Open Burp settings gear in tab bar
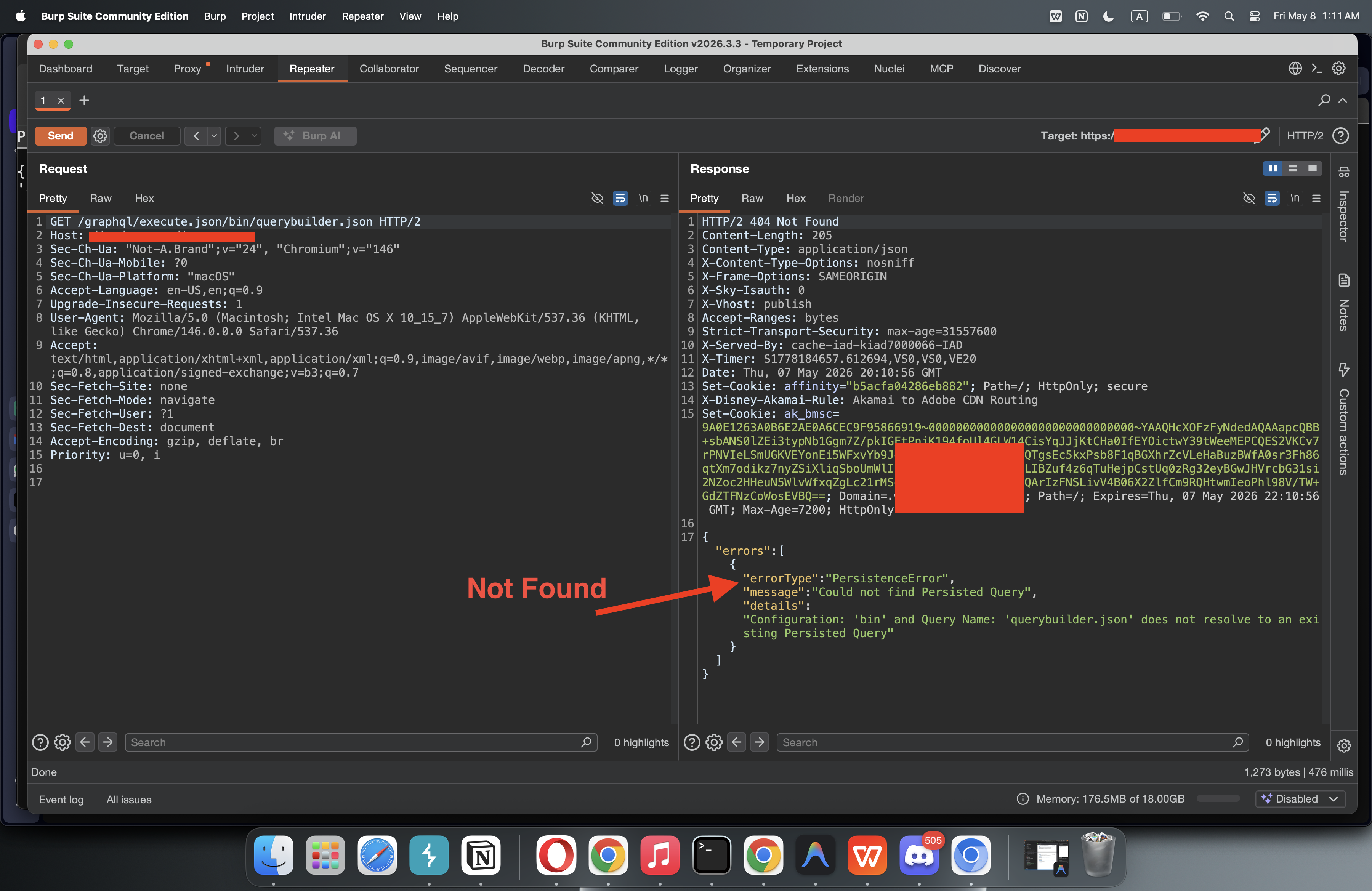This screenshot has height=891, width=1372. tap(1338, 69)
